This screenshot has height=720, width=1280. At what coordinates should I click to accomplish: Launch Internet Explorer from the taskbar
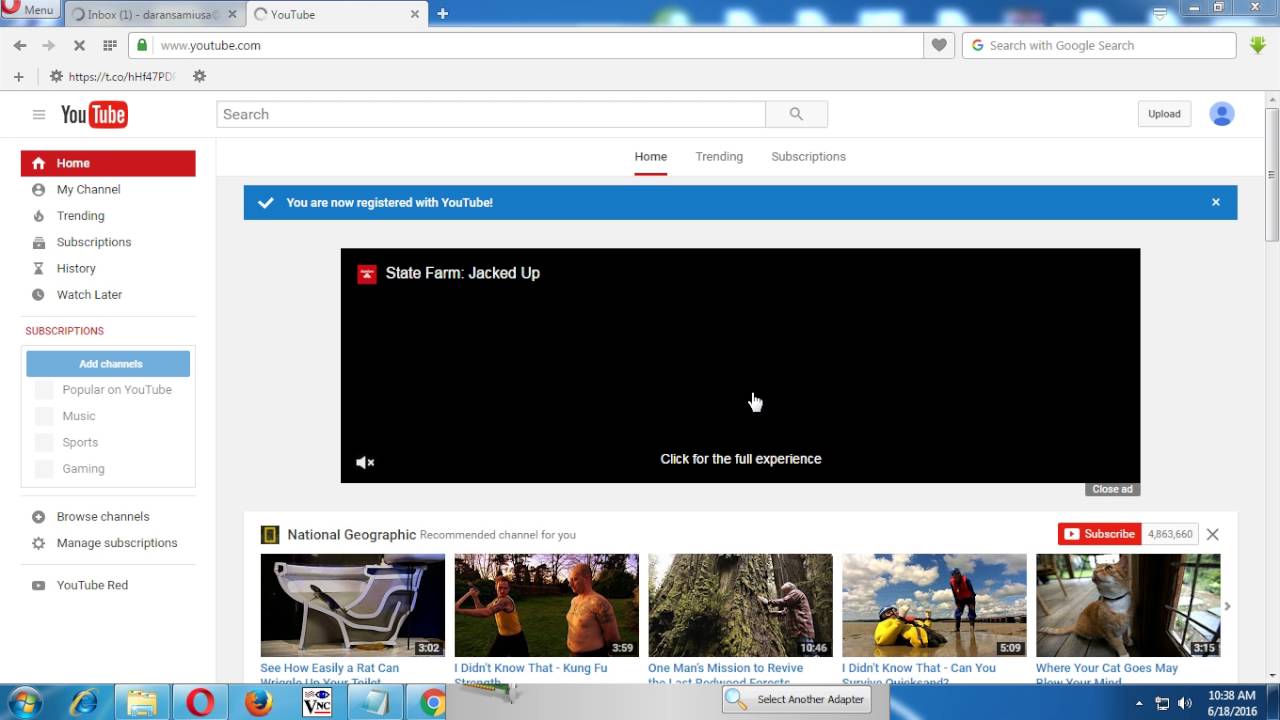click(84, 702)
